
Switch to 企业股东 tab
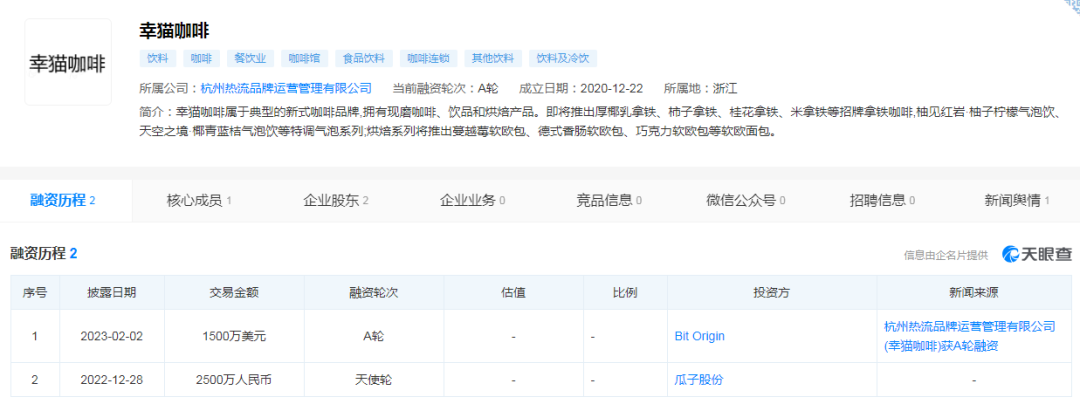click(336, 201)
